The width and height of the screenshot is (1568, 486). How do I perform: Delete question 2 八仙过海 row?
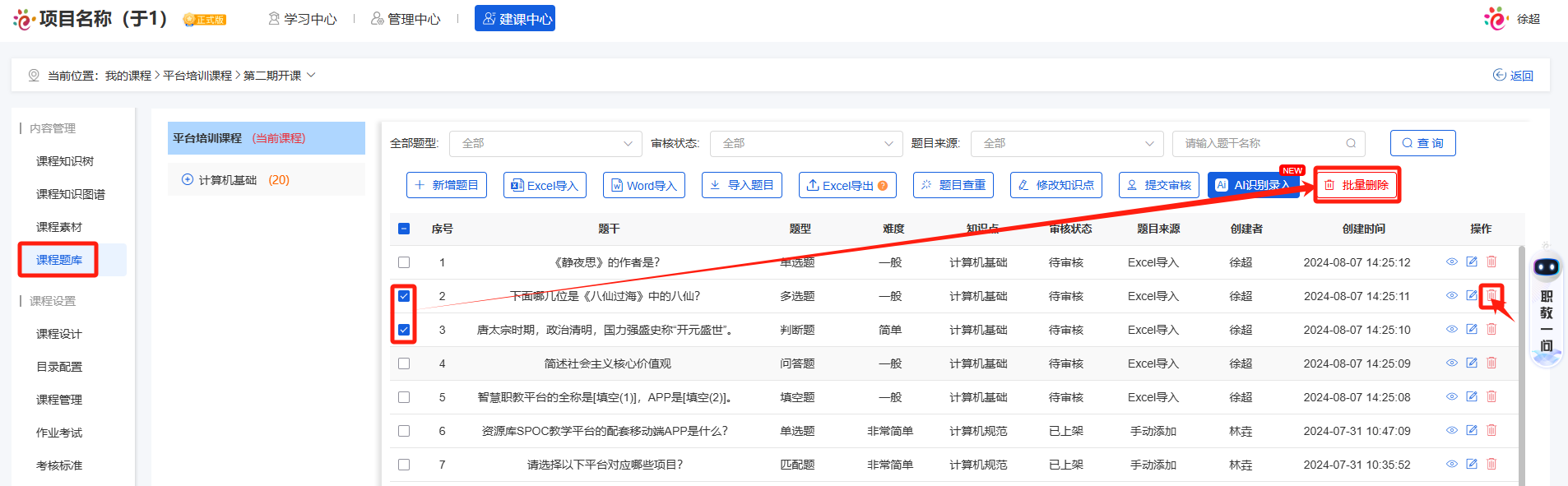(1491, 295)
